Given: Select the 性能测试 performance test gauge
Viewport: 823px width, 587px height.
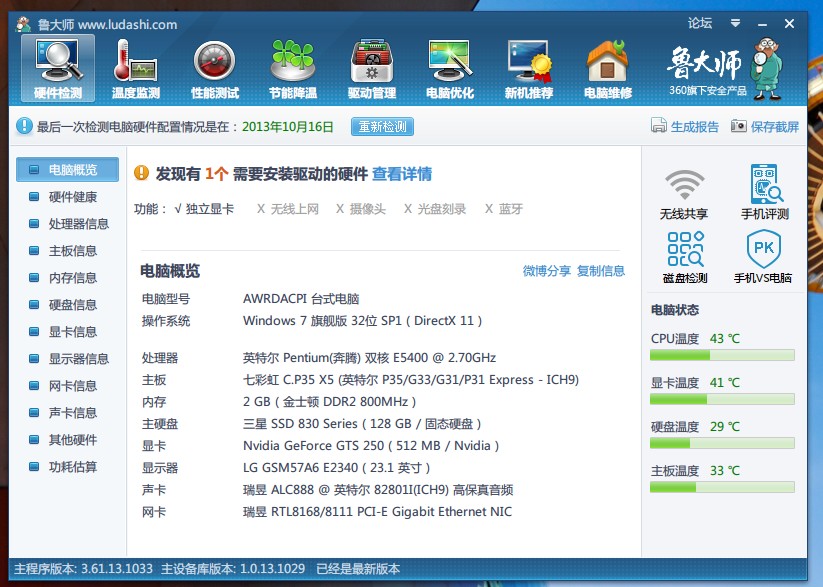Looking at the screenshot, I should (214, 67).
